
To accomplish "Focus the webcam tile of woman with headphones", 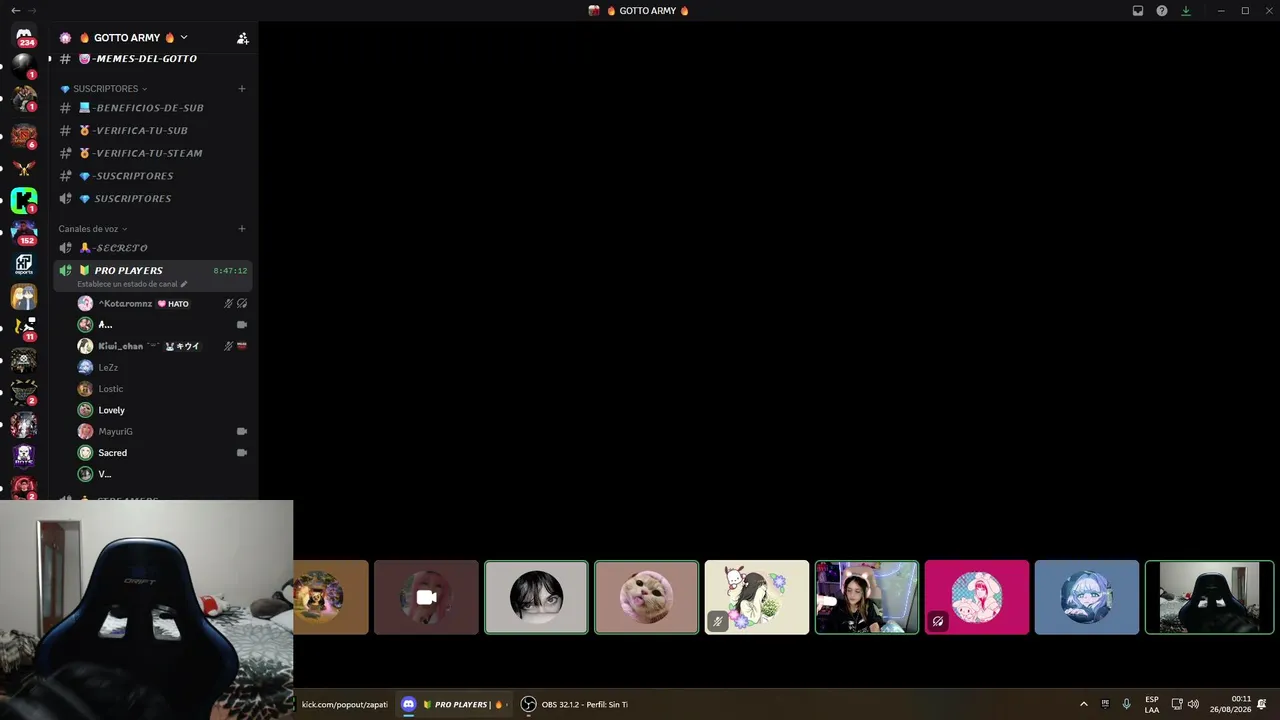I will click(x=866, y=597).
